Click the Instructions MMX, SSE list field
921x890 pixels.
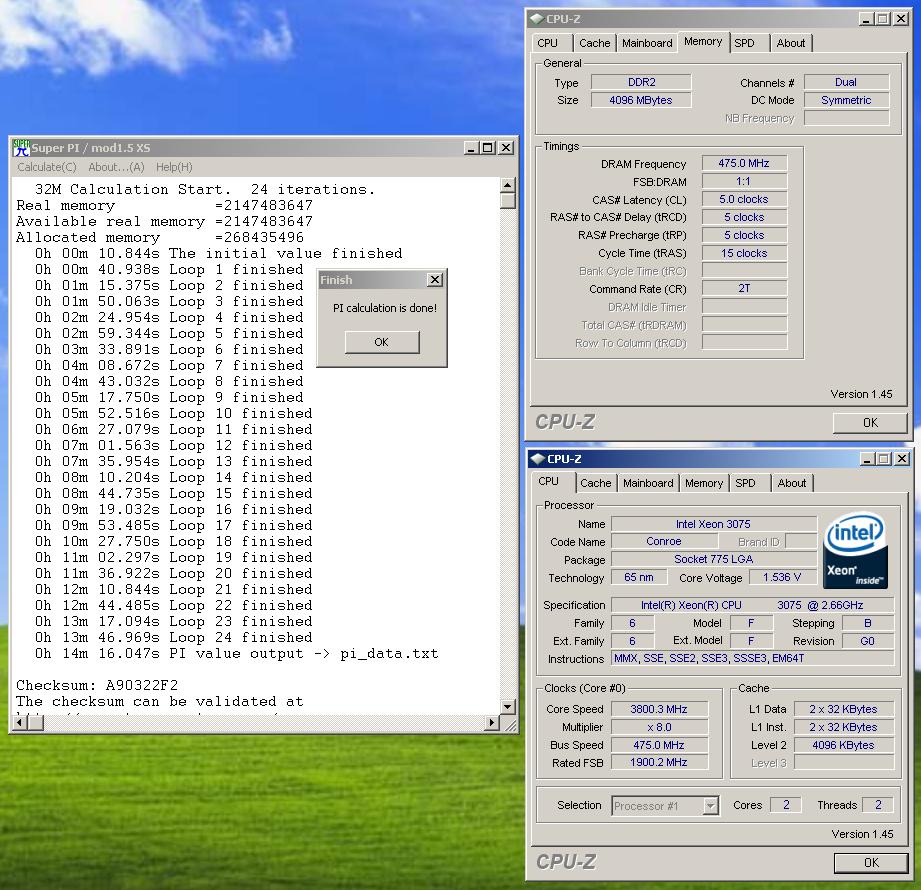(x=752, y=659)
